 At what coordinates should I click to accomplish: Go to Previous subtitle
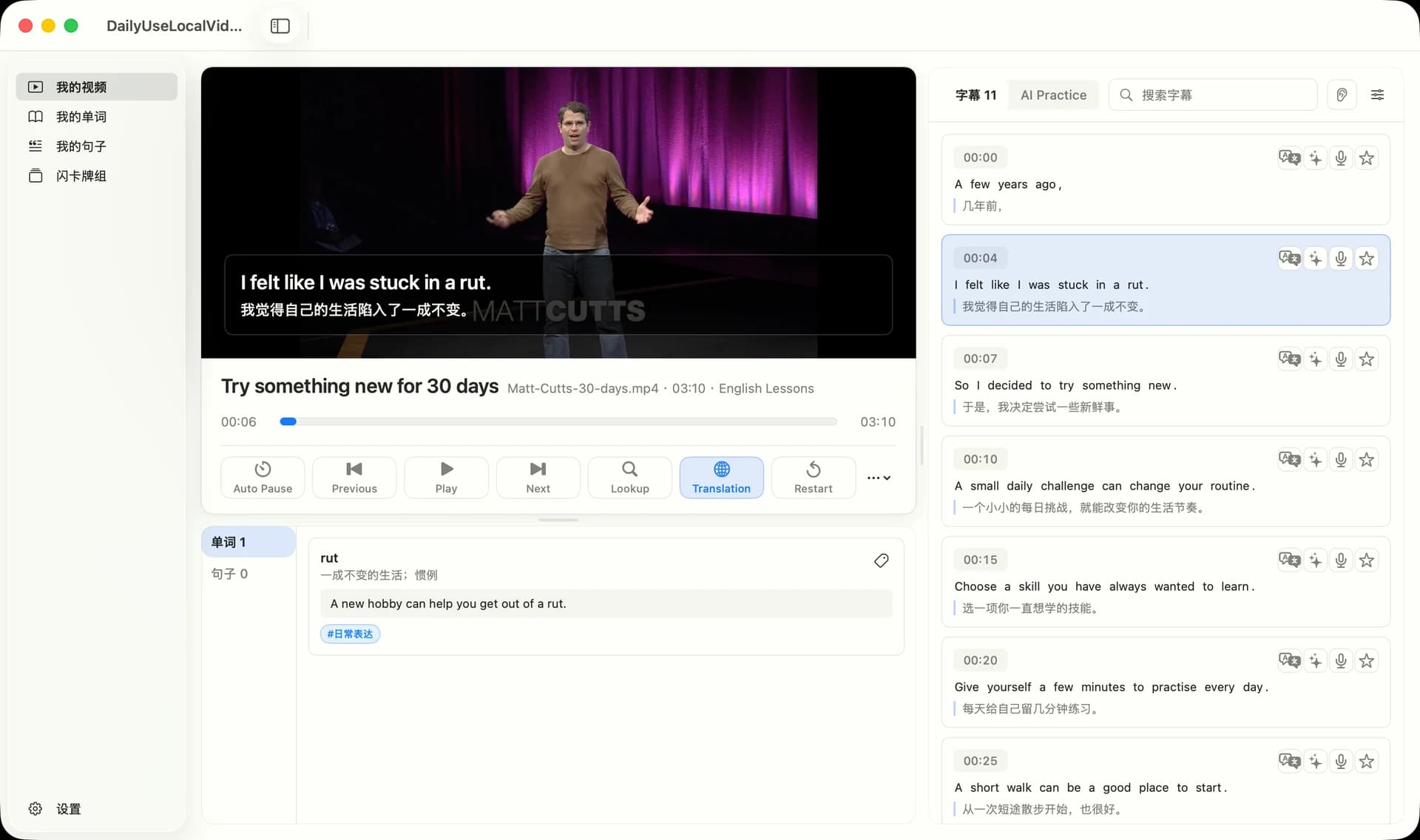[x=354, y=478]
